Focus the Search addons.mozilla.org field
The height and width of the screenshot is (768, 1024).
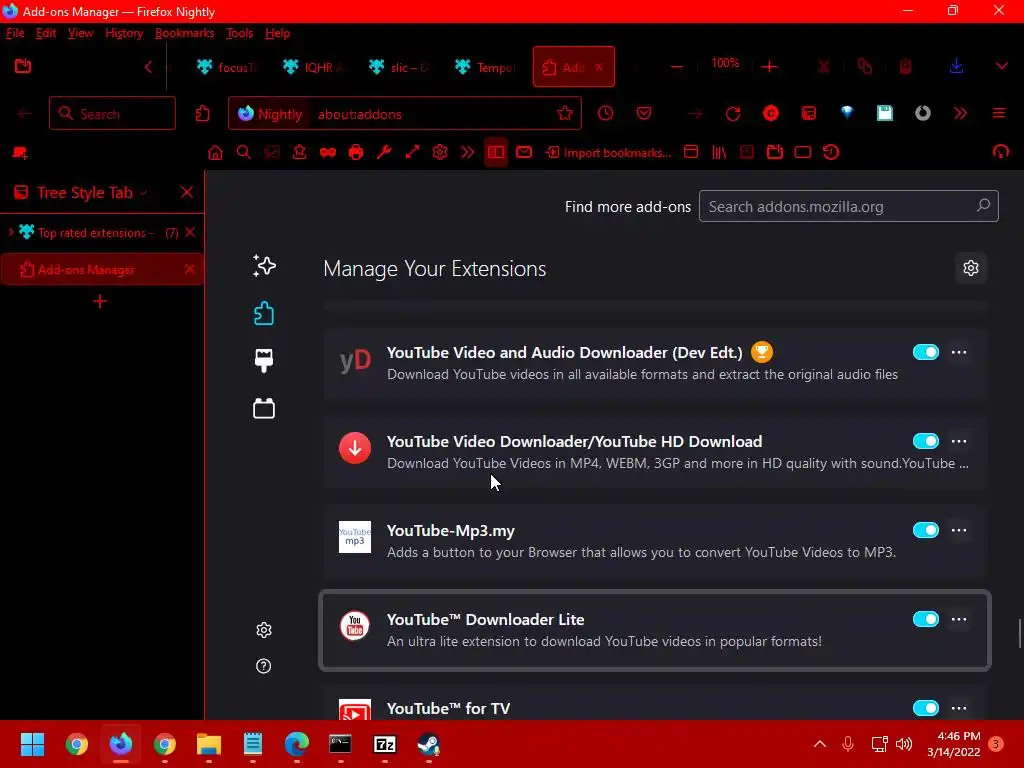(x=848, y=206)
